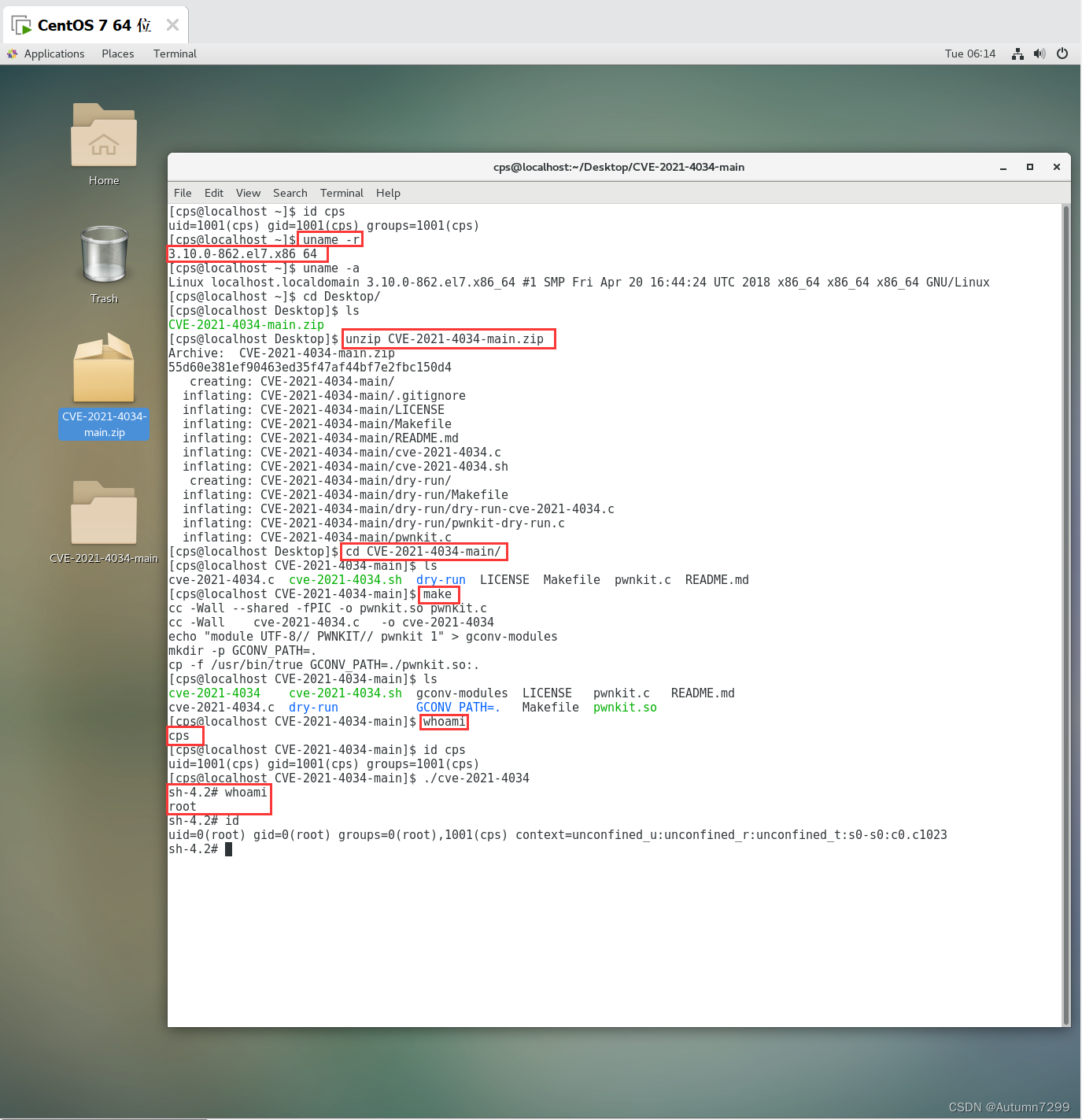Click the network connection icon in top bar

1017,54
